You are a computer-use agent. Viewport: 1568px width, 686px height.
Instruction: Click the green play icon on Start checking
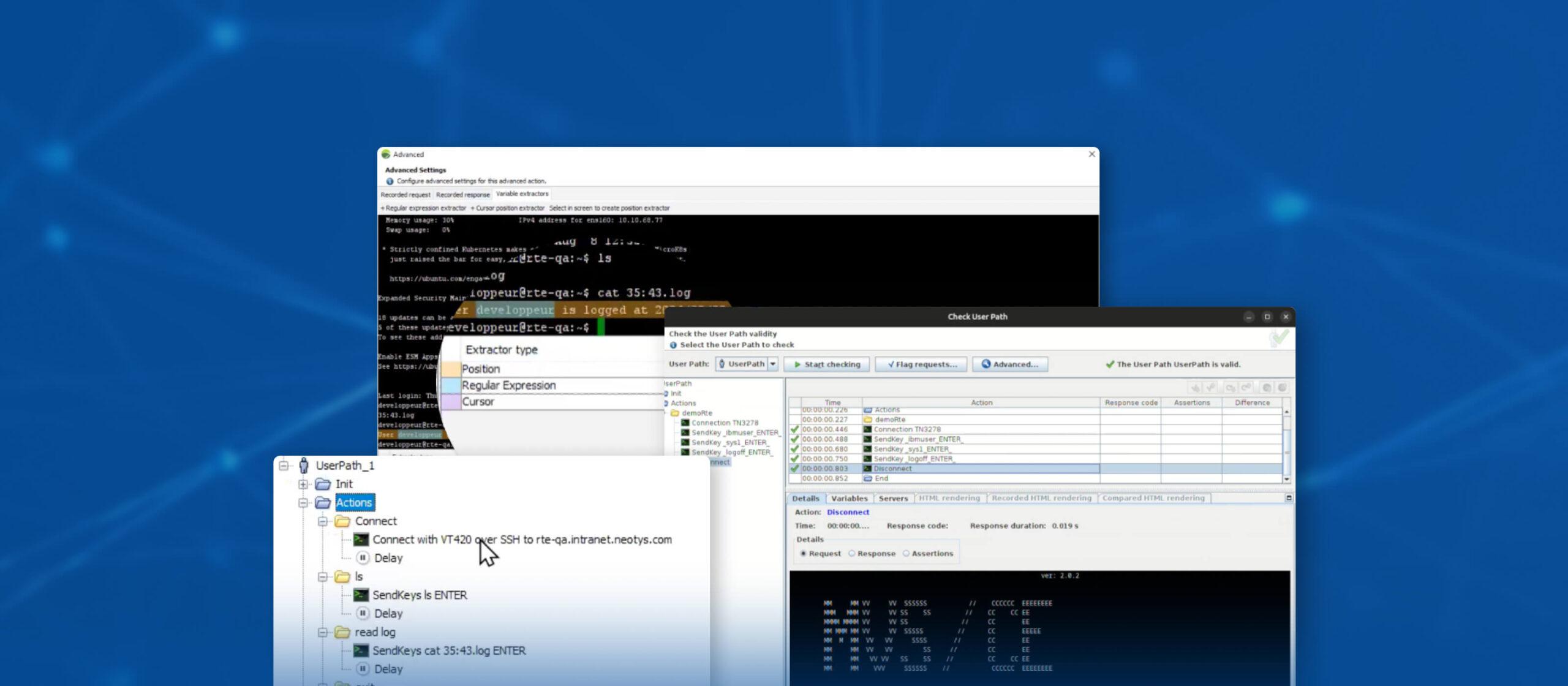pos(797,364)
